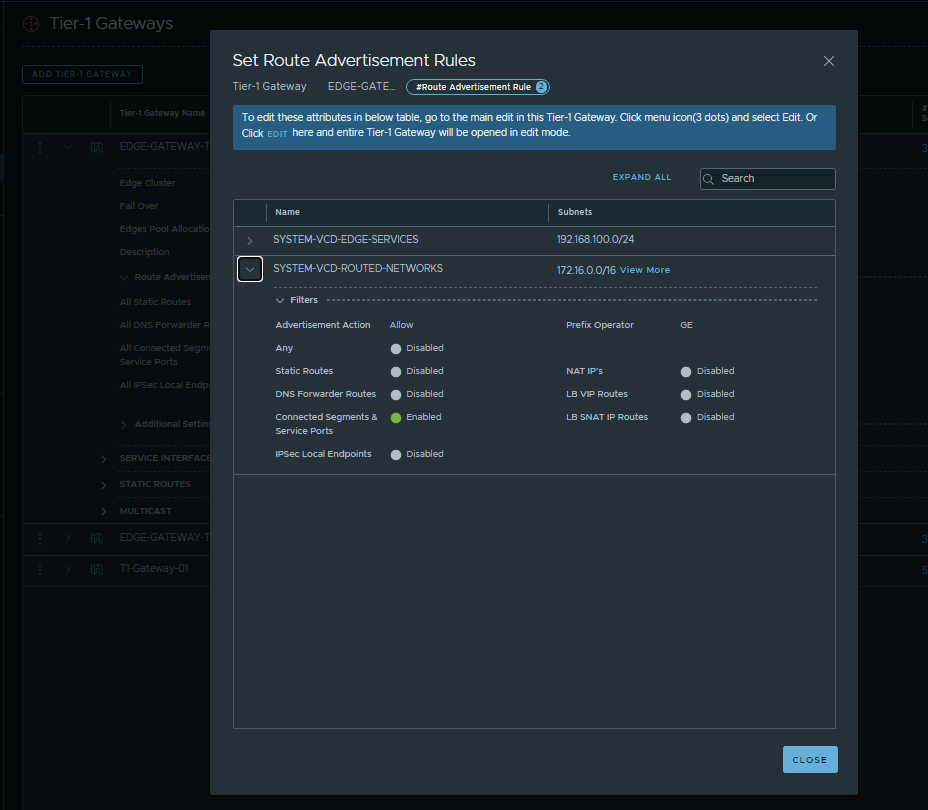Click the Route Advertisement Rule count badge
The image size is (928, 810).
click(541, 87)
